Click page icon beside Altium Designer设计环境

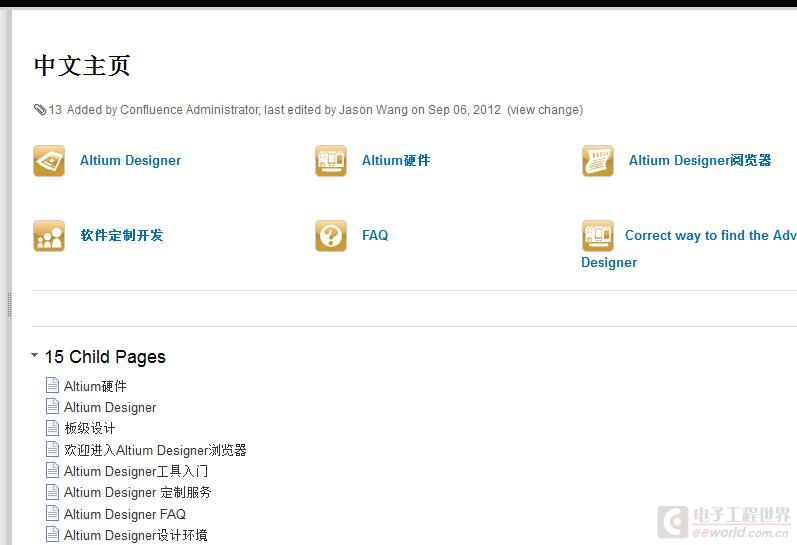pos(52,534)
